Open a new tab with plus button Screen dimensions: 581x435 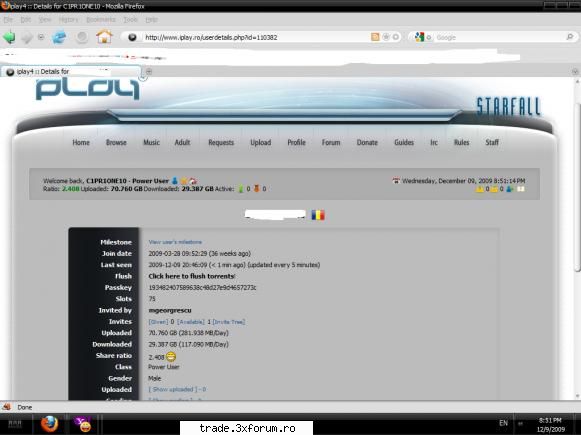(149, 71)
